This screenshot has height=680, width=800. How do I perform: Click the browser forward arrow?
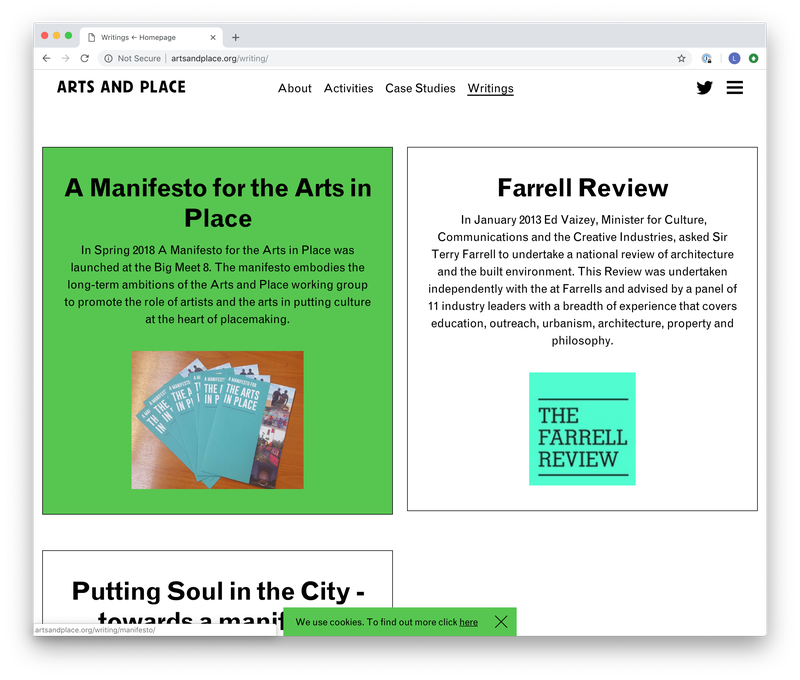(x=65, y=59)
